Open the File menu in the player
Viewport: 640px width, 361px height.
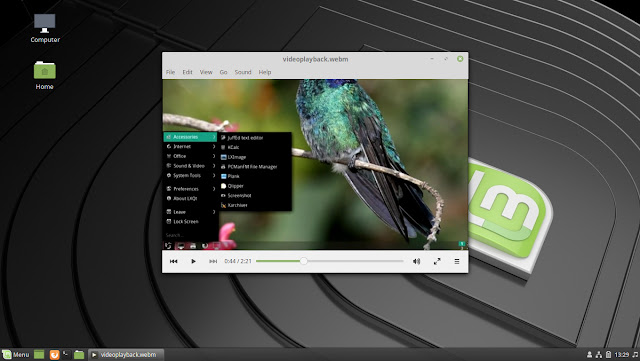pyautogui.click(x=170, y=72)
